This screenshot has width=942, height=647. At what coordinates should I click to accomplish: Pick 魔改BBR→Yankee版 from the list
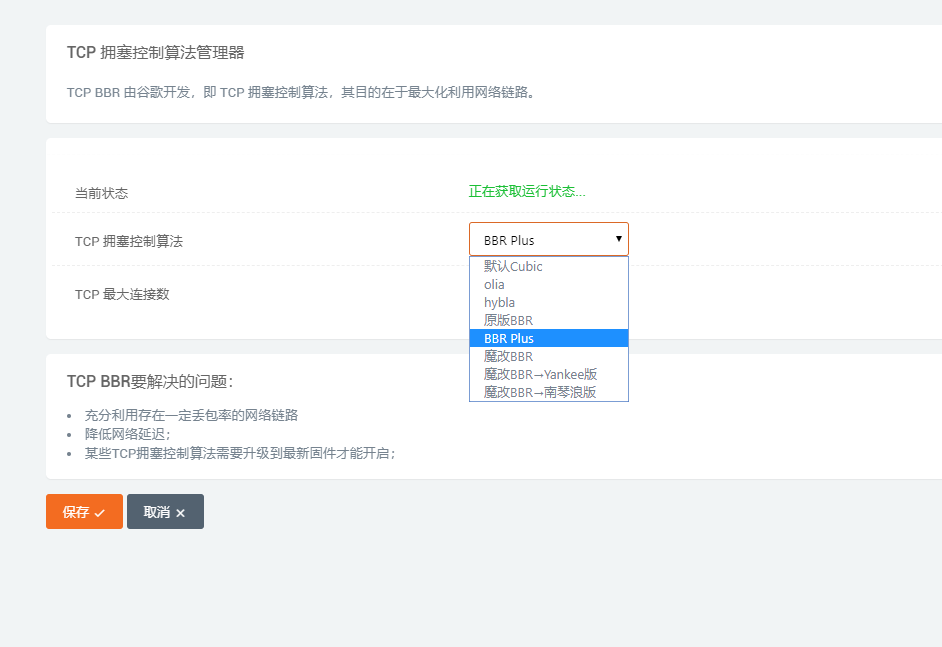[541, 374]
